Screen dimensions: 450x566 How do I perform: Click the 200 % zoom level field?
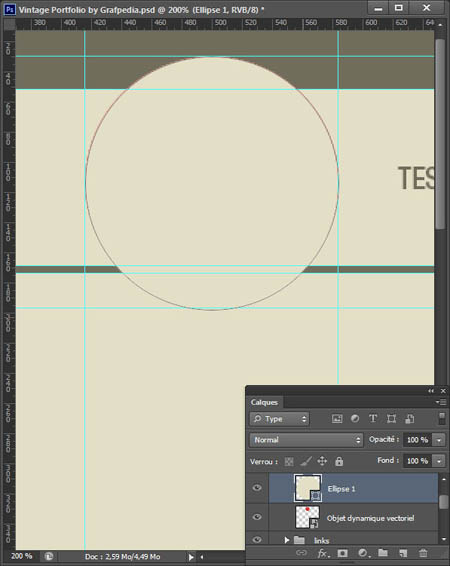pyautogui.click(x=22, y=556)
